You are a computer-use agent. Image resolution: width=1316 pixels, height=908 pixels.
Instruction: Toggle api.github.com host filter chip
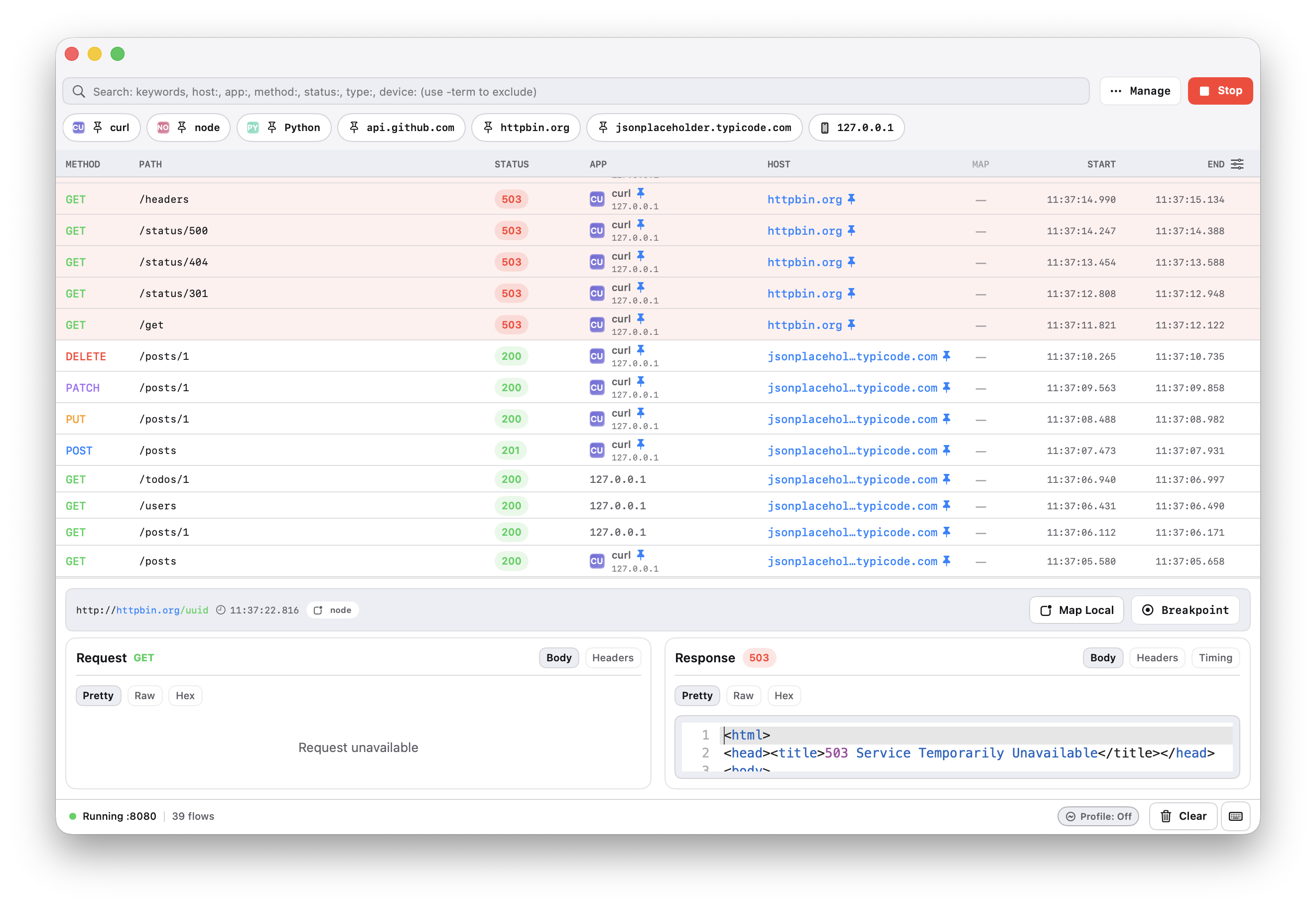point(401,128)
